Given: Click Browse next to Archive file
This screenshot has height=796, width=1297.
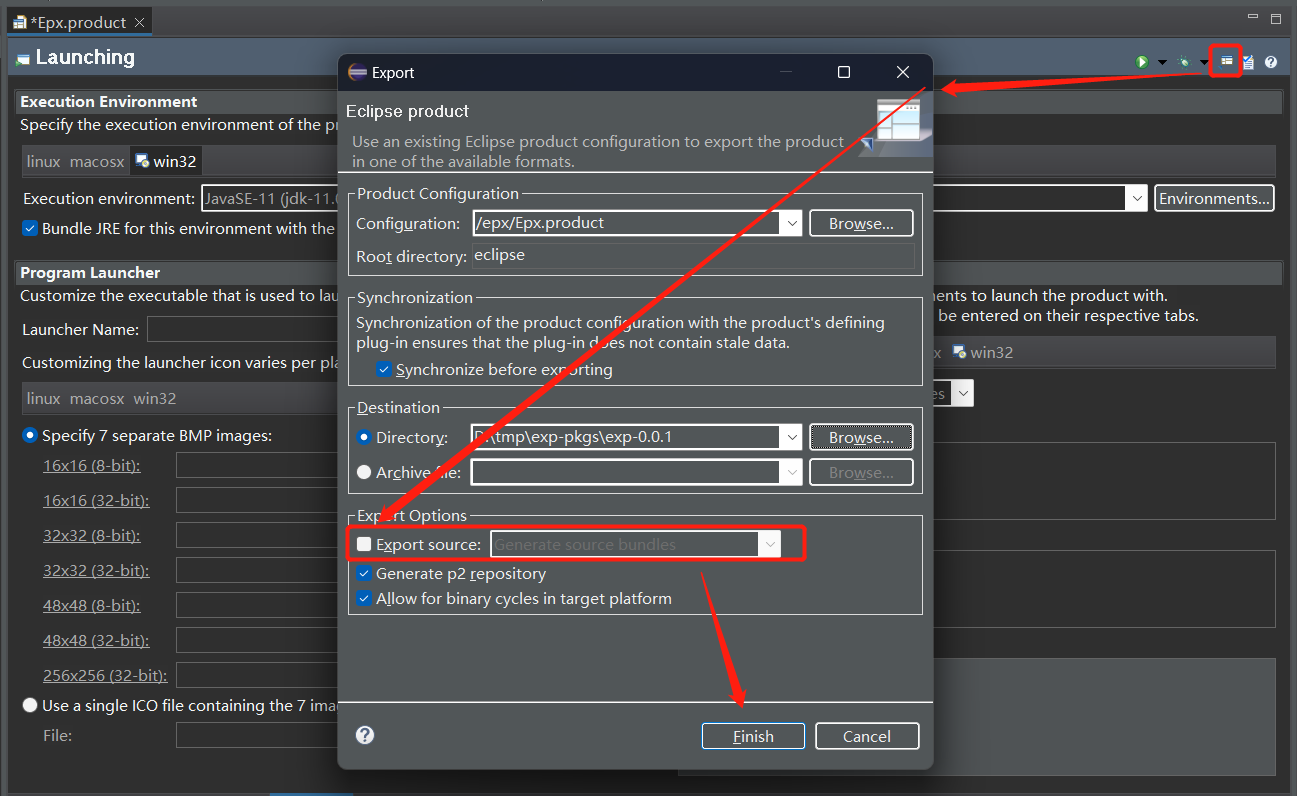Looking at the screenshot, I should pos(861,472).
